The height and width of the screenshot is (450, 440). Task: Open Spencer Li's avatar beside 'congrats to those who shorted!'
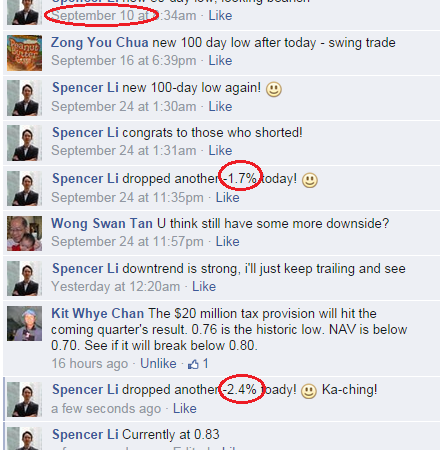click(x=24, y=143)
